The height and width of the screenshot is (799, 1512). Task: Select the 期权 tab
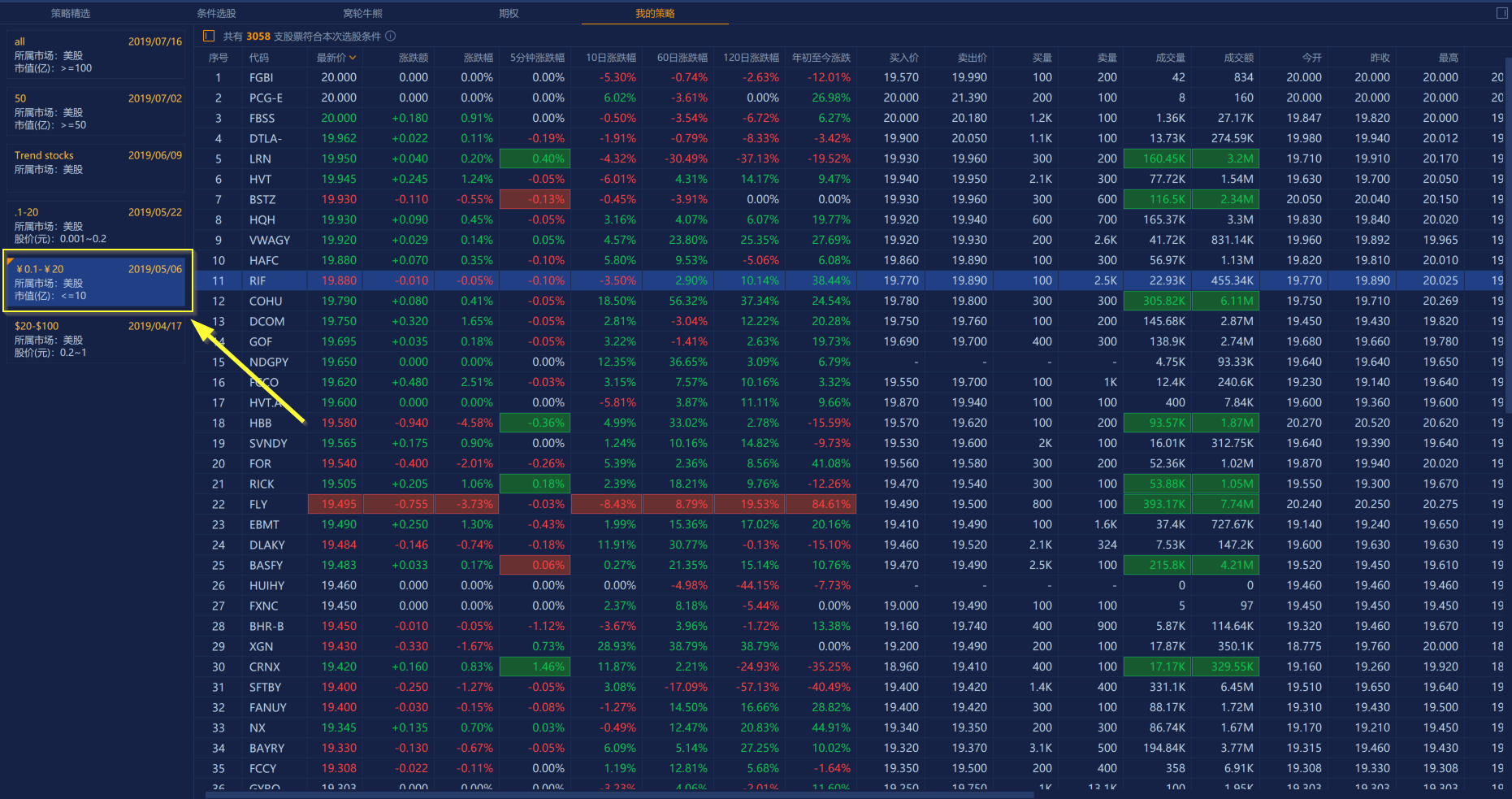509,13
